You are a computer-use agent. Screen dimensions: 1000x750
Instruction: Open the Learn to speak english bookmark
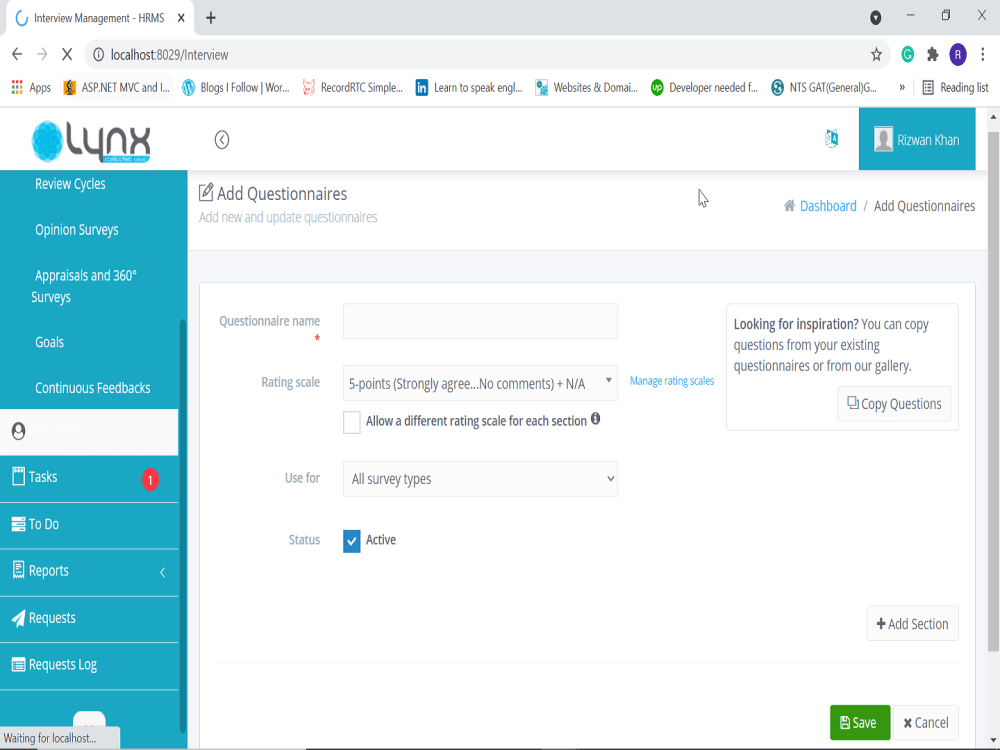[x=469, y=87]
